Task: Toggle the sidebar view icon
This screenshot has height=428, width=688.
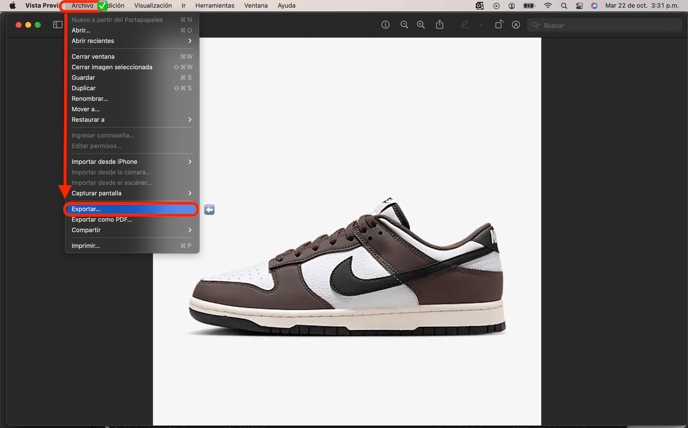Action: click(x=58, y=25)
